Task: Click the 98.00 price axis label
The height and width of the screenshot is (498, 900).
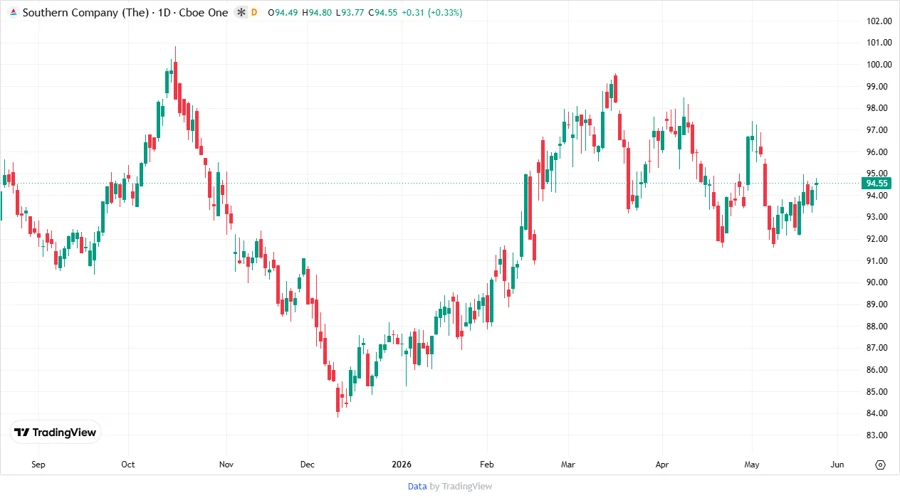Action: [879, 108]
